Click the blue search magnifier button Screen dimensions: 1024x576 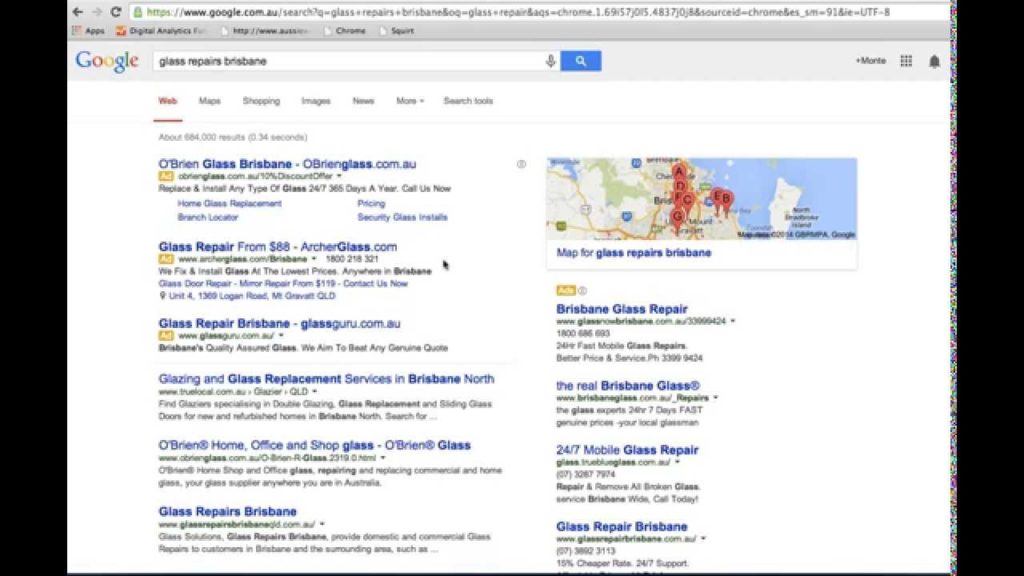[x=581, y=61]
